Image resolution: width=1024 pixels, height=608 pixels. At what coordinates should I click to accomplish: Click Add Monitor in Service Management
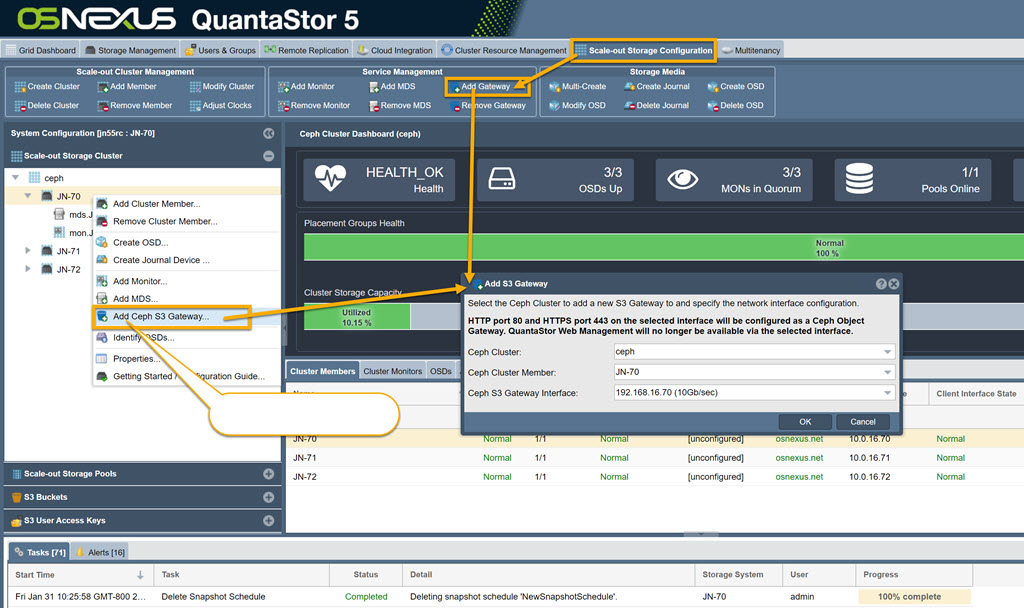[306, 86]
